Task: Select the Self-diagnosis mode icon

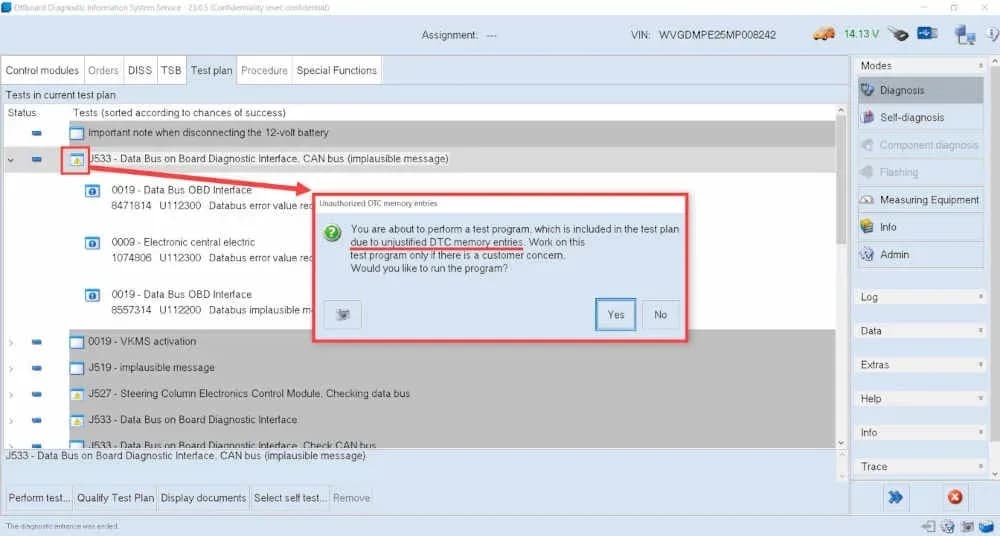Action: (x=867, y=117)
